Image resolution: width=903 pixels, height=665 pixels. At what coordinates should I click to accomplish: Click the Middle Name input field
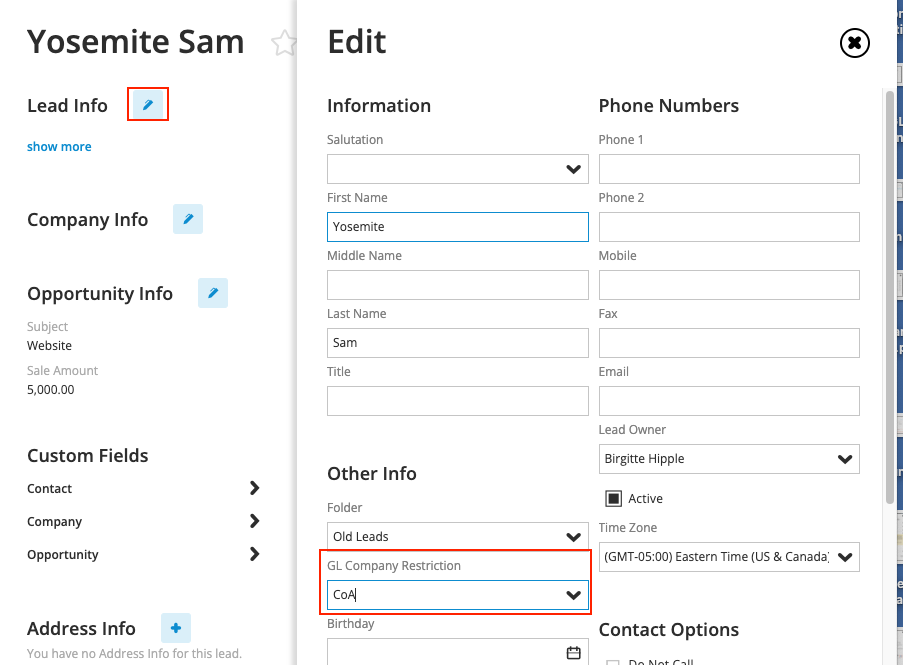pyautogui.click(x=458, y=285)
